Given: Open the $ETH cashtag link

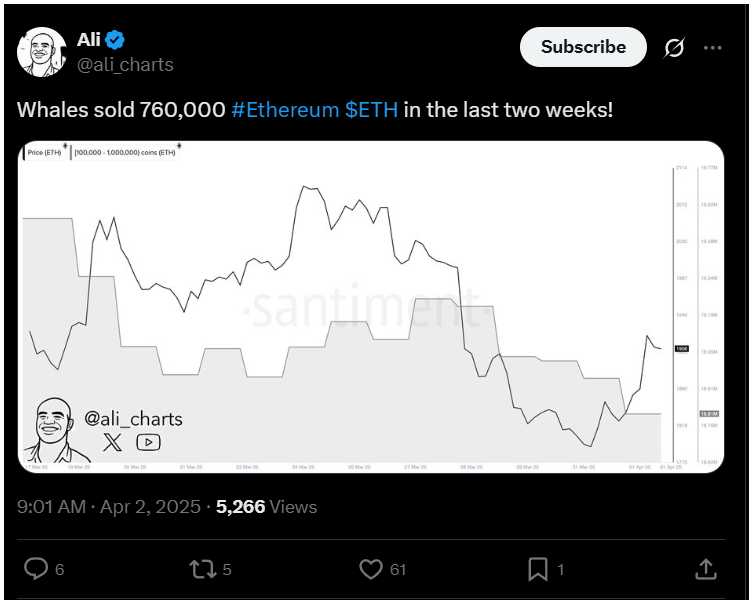Looking at the screenshot, I should click(x=371, y=109).
